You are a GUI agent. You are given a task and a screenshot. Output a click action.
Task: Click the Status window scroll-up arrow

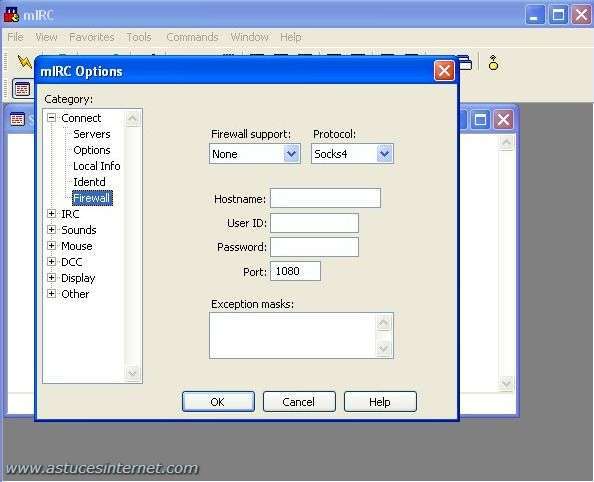coord(506,143)
